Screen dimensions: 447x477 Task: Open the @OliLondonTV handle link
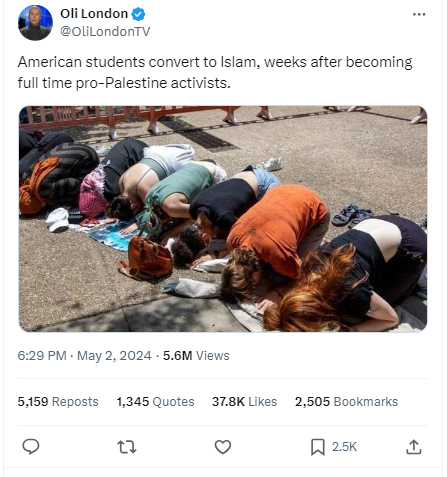pos(105,32)
